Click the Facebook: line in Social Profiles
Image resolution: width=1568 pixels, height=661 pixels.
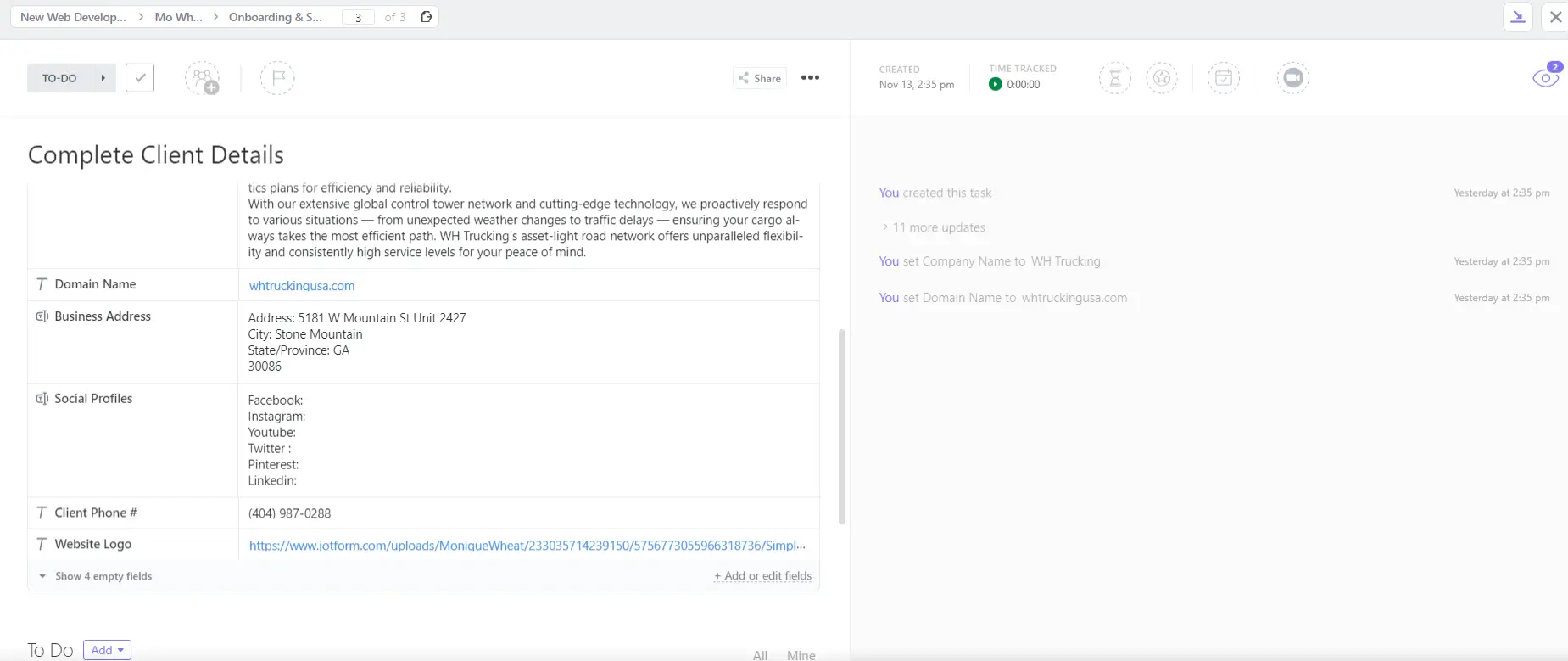pos(276,401)
